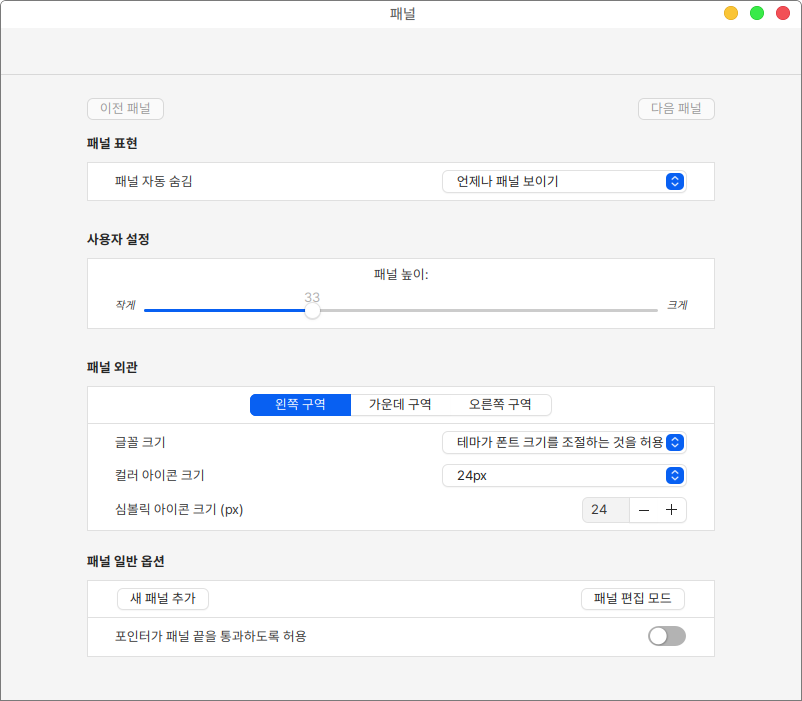Close the 패널 window with red button
The height and width of the screenshot is (701, 802).
click(783, 13)
